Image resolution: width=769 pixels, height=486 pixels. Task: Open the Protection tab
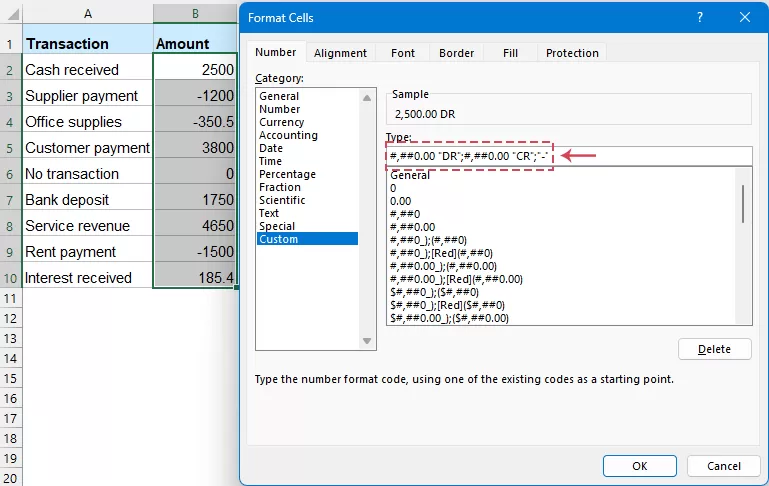(x=572, y=53)
